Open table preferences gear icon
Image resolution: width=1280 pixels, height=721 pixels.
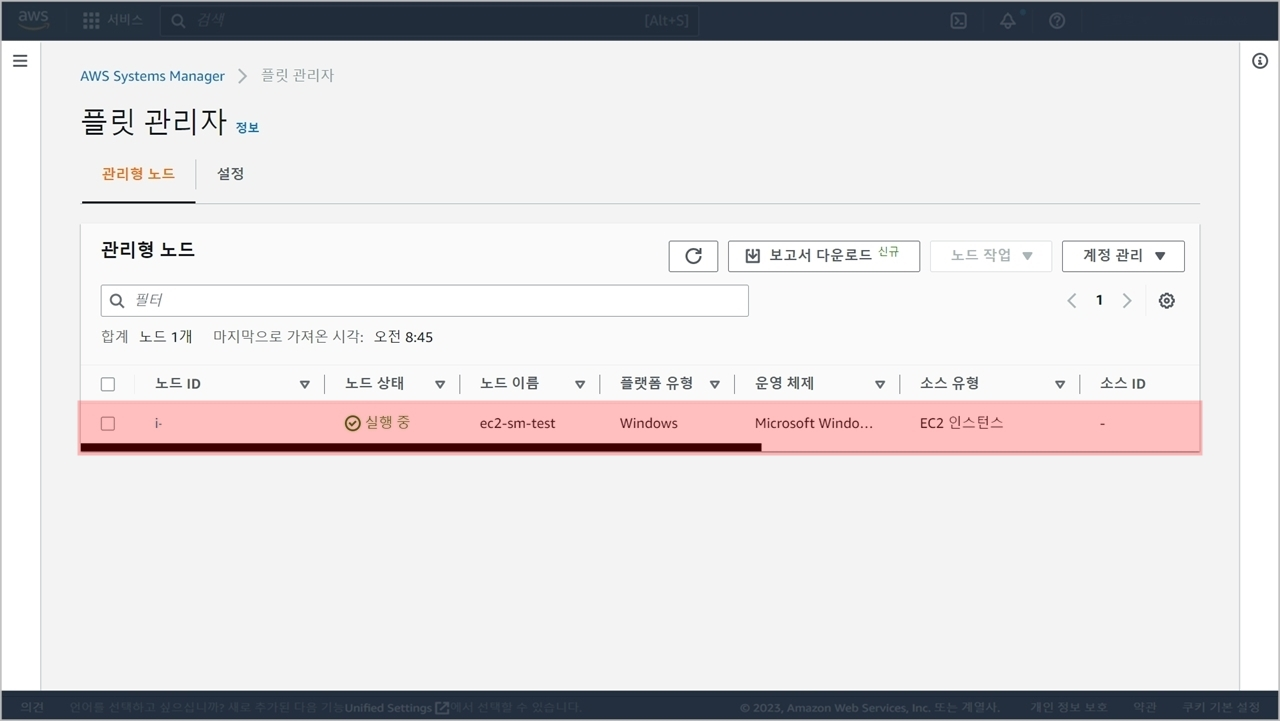pyautogui.click(x=1166, y=301)
